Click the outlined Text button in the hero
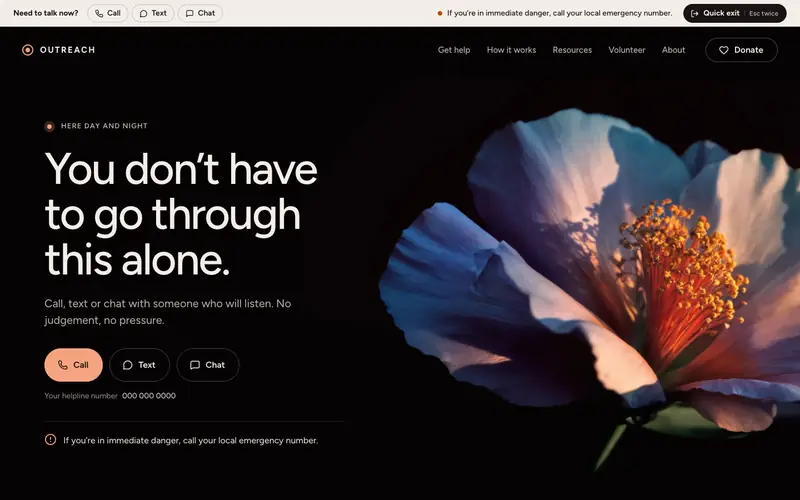Image resolution: width=800 pixels, height=500 pixels. (139, 365)
